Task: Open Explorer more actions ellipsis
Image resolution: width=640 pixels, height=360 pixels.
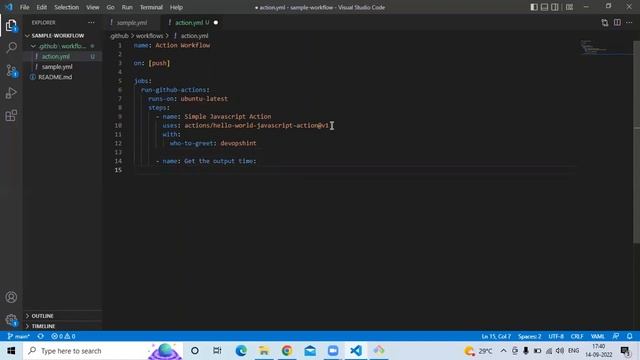Action: click(x=91, y=22)
